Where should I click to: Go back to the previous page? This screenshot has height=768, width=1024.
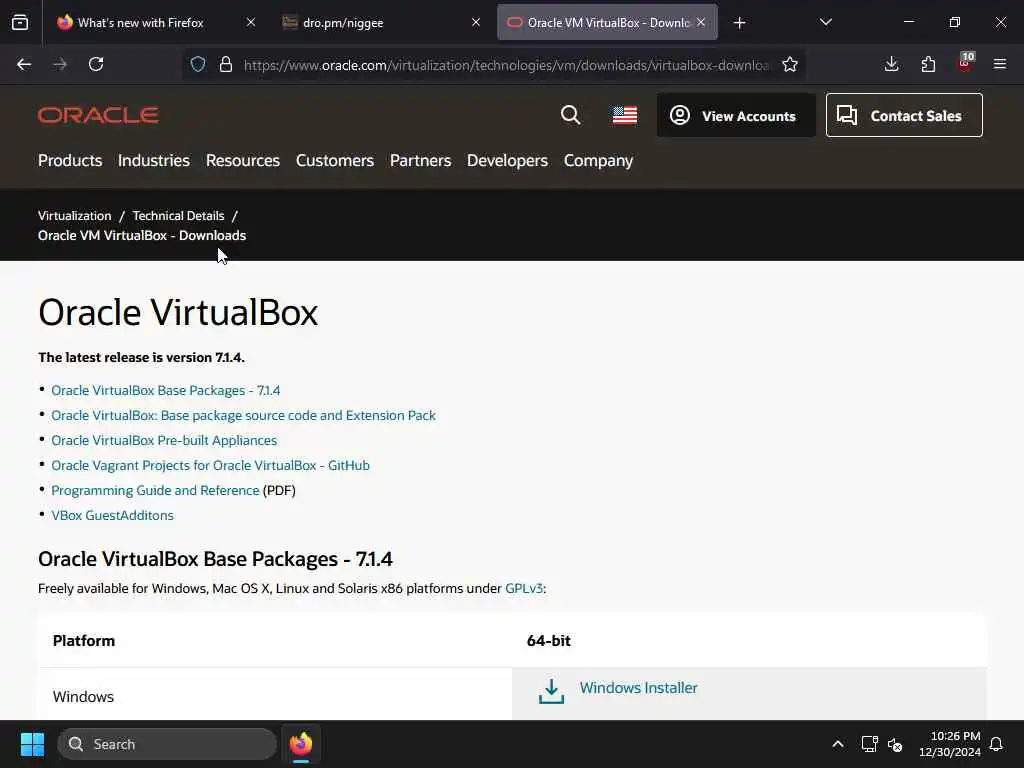pos(24,64)
